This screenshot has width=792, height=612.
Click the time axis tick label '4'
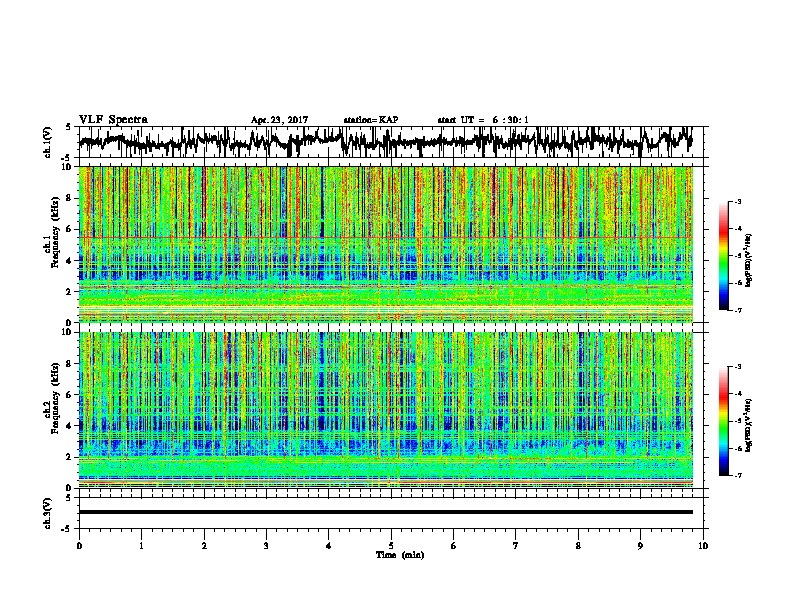click(329, 546)
